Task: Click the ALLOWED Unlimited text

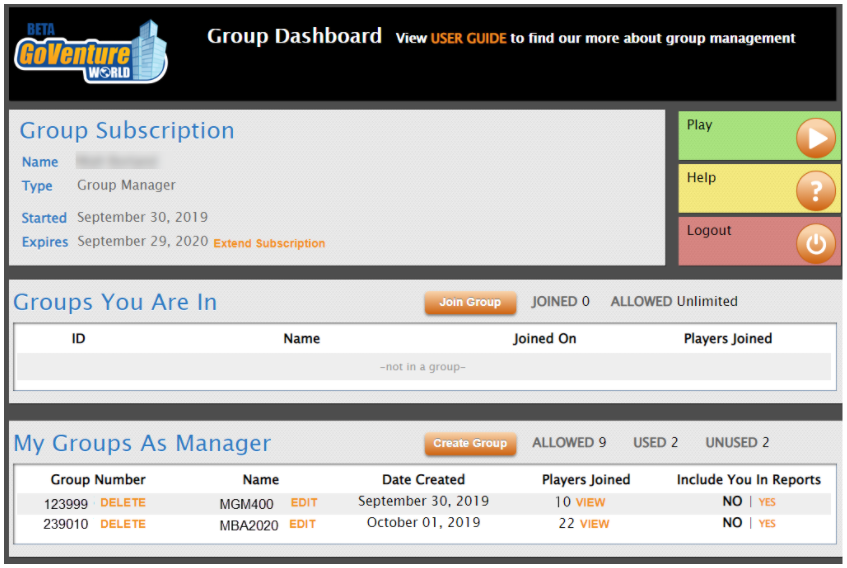Action: tap(674, 301)
